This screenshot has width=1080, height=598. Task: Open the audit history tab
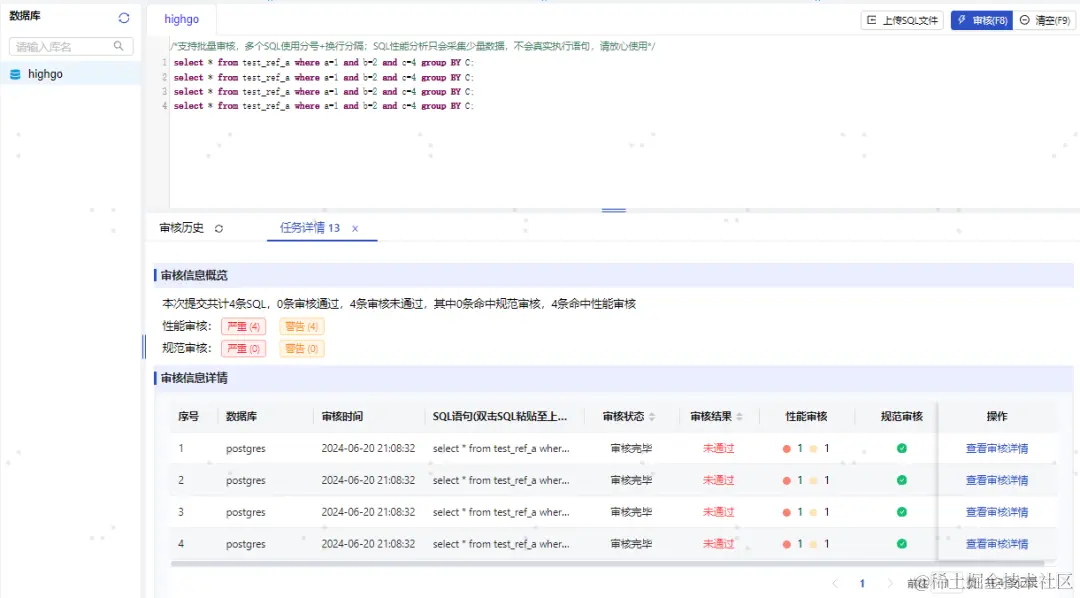tap(182, 228)
